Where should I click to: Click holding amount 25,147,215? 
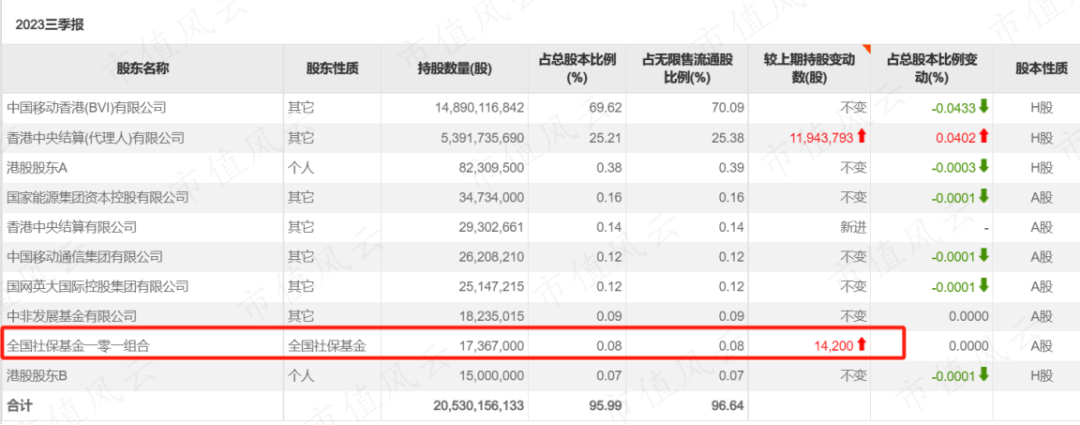[490, 287]
